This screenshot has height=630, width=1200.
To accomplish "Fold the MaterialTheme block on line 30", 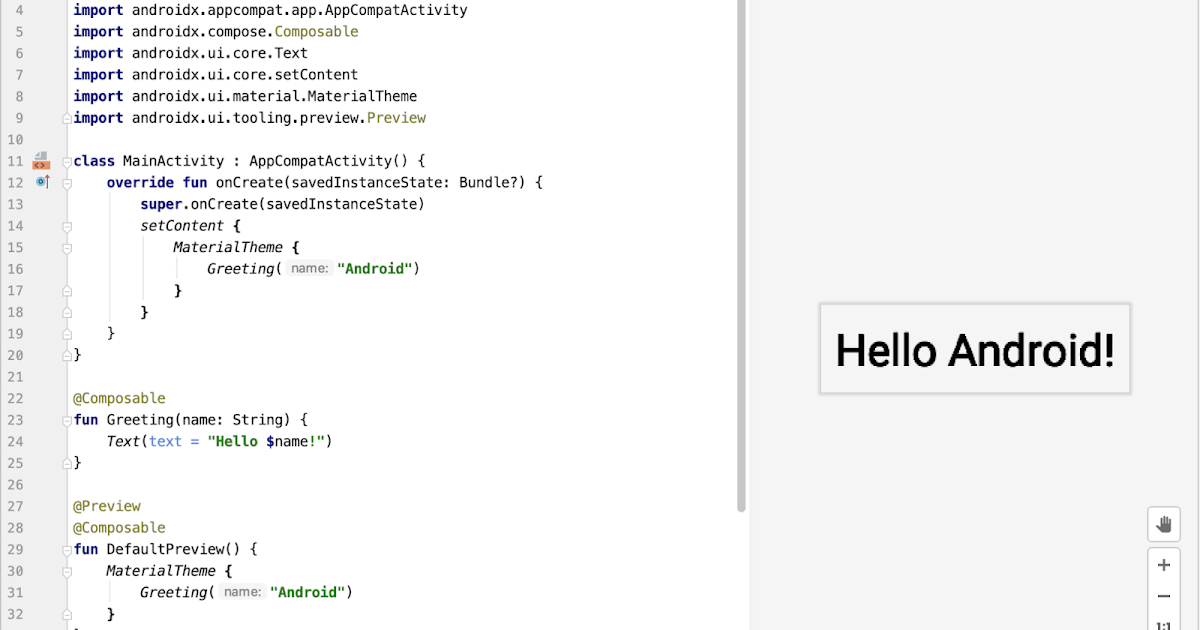I will pyautogui.click(x=67, y=571).
